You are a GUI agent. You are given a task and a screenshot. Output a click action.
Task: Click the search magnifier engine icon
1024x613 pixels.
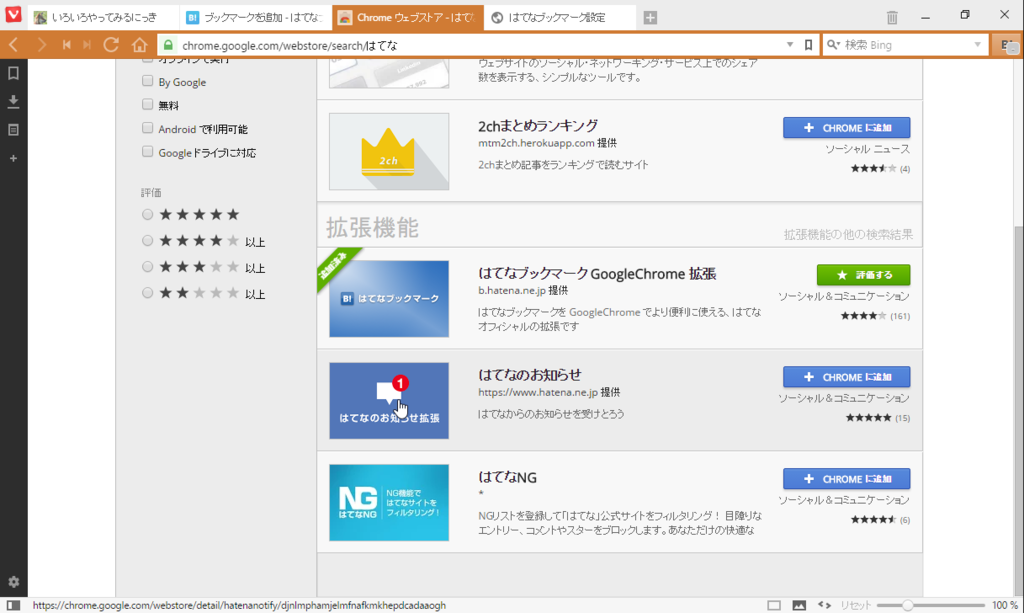pos(833,45)
